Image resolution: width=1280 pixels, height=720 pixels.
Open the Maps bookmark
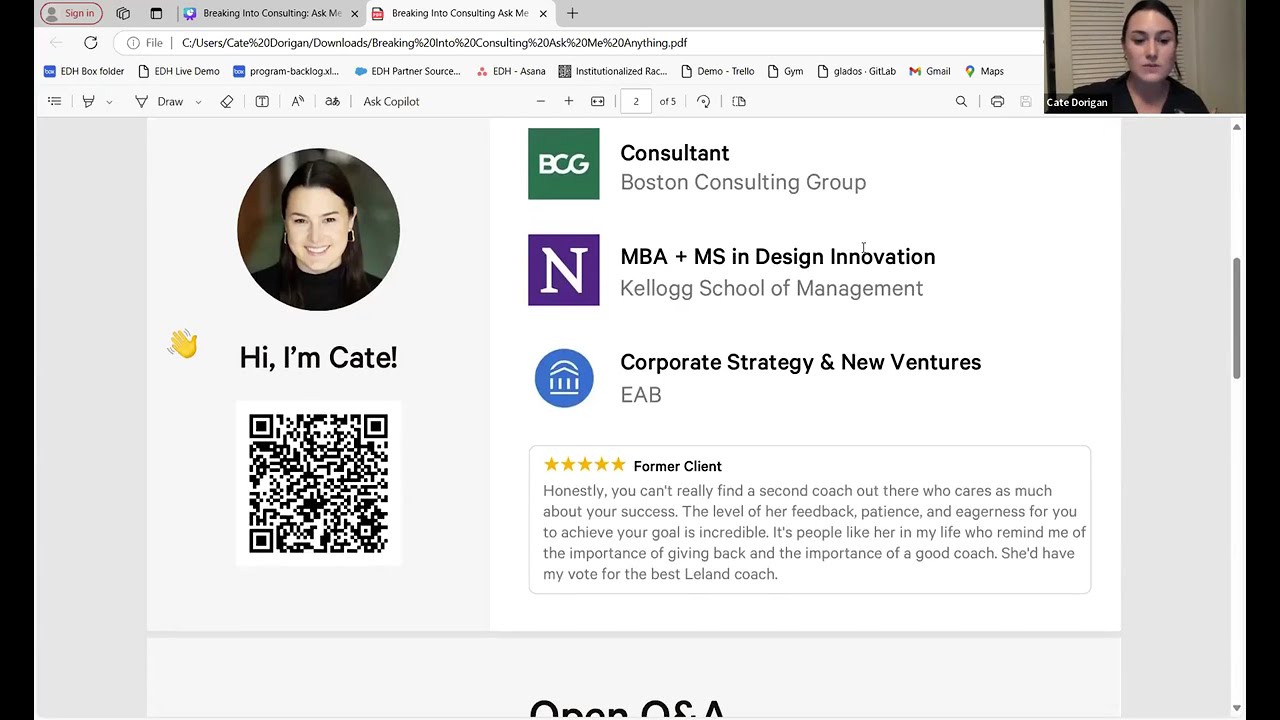[x=984, y=71]
